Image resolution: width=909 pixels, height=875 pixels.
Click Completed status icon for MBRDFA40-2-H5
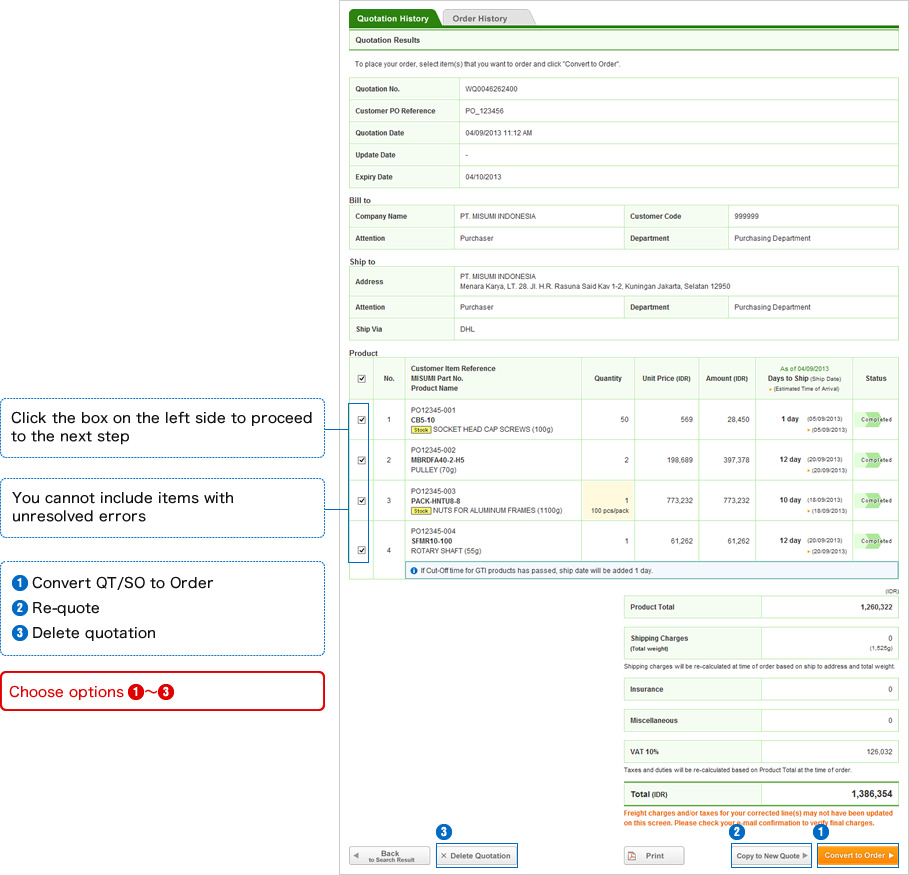(x=876, y=460)
